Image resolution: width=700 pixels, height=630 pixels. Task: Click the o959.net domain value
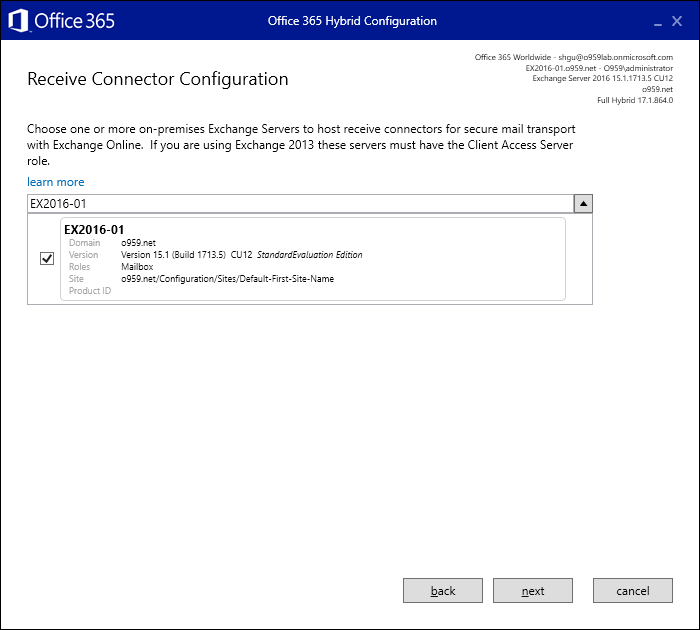[x=138, y=243]
